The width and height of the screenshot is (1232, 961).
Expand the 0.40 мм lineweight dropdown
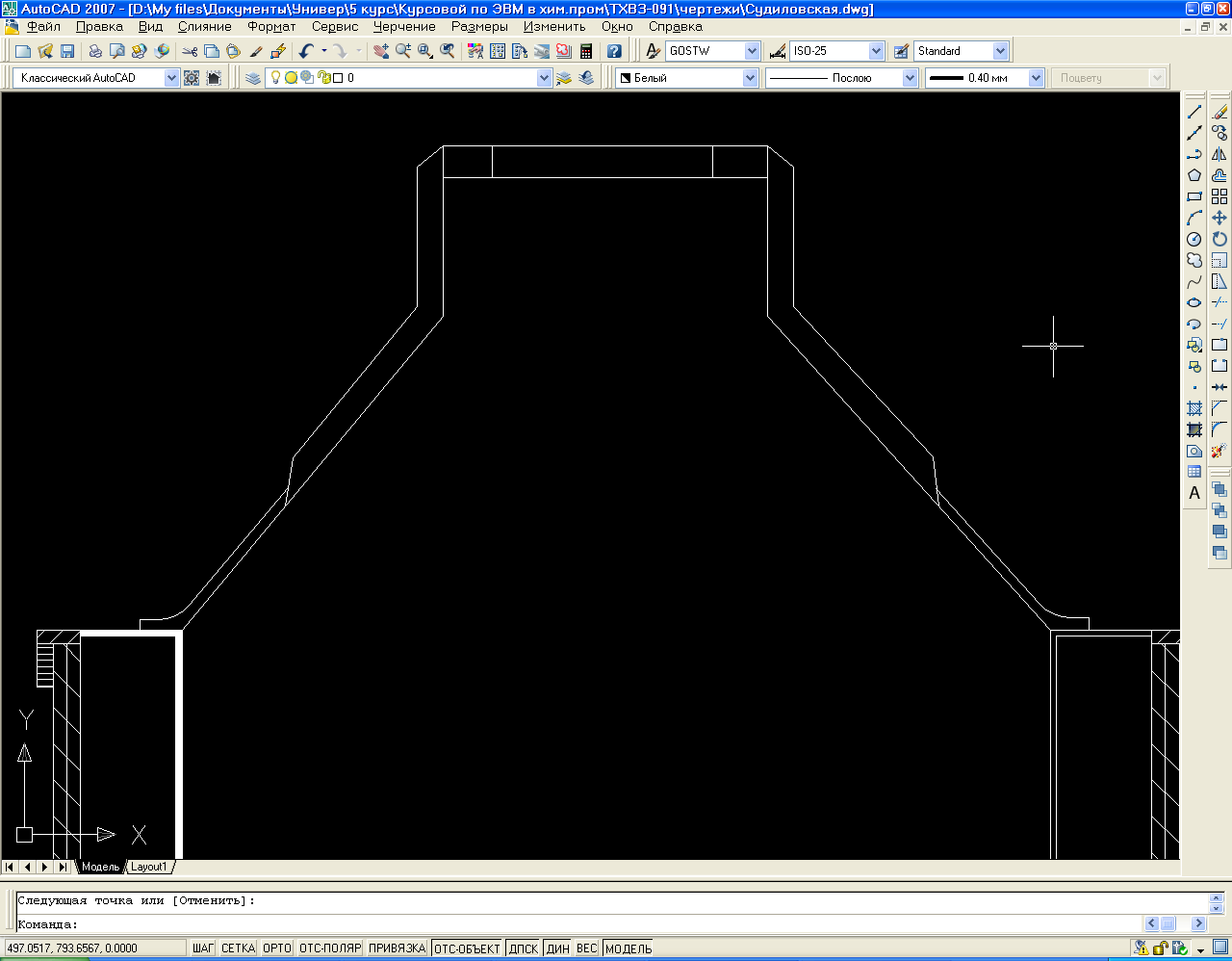1036,78
